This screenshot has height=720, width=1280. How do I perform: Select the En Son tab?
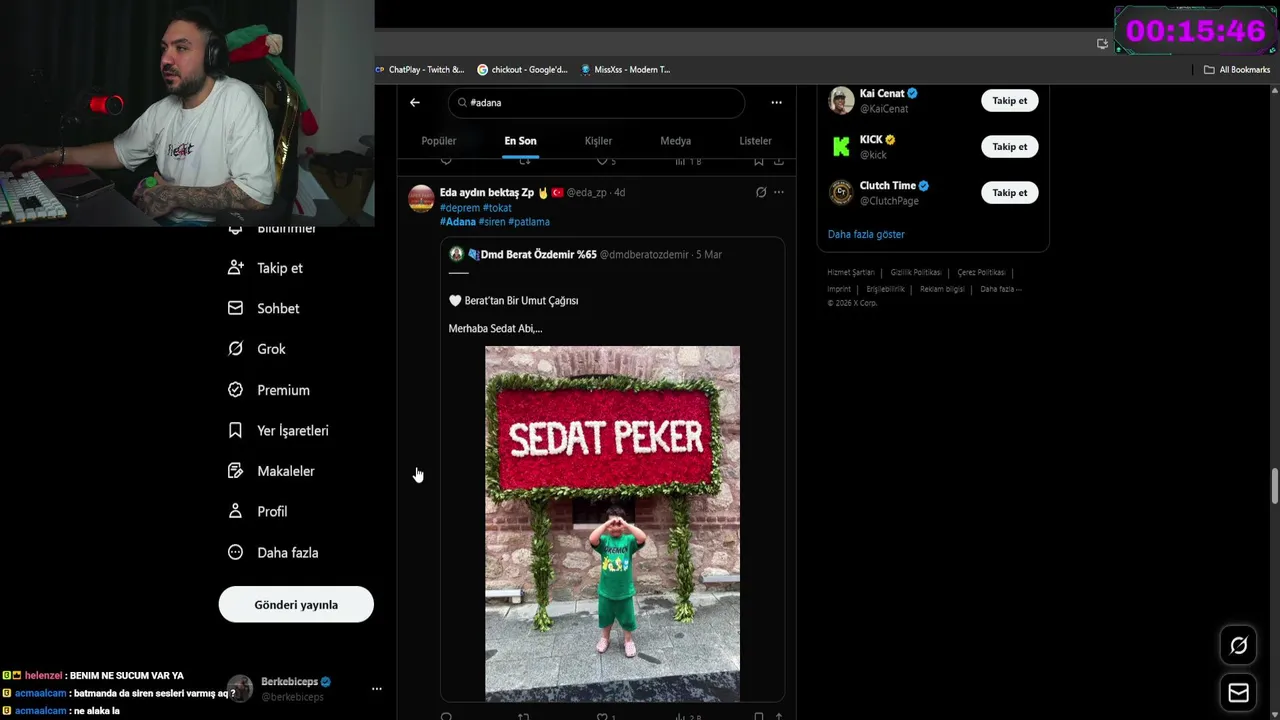520,141
